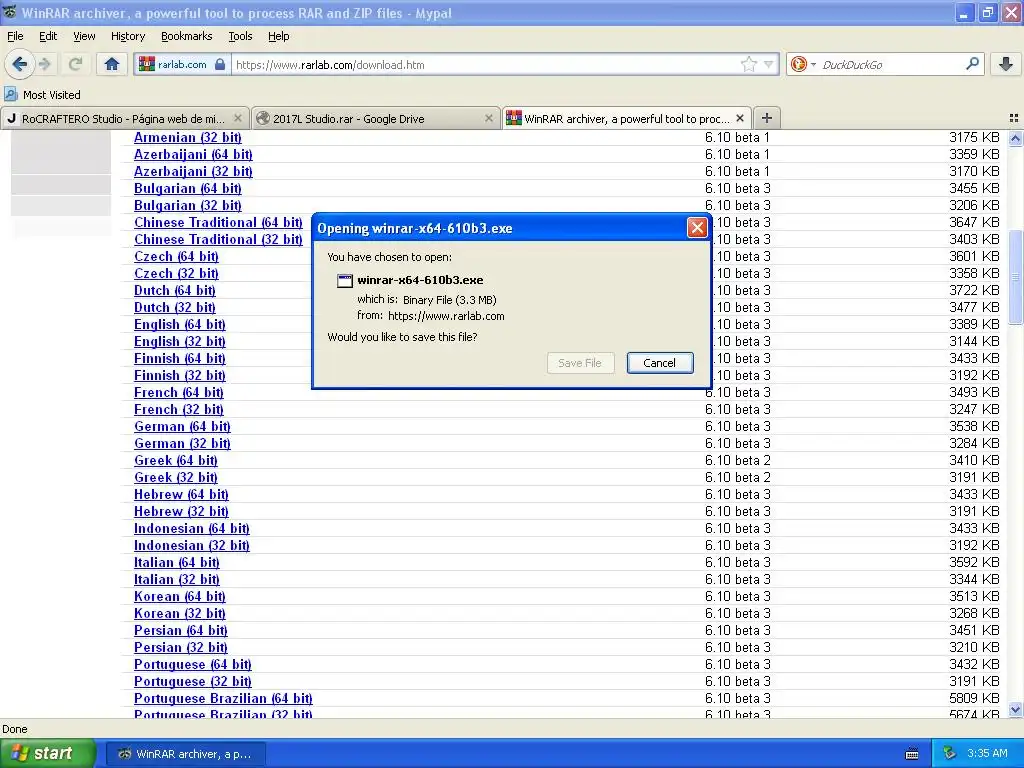Open the home page
Image resolution: width=1024 pixels, height=768 pixels.
[x=112, y=64]
